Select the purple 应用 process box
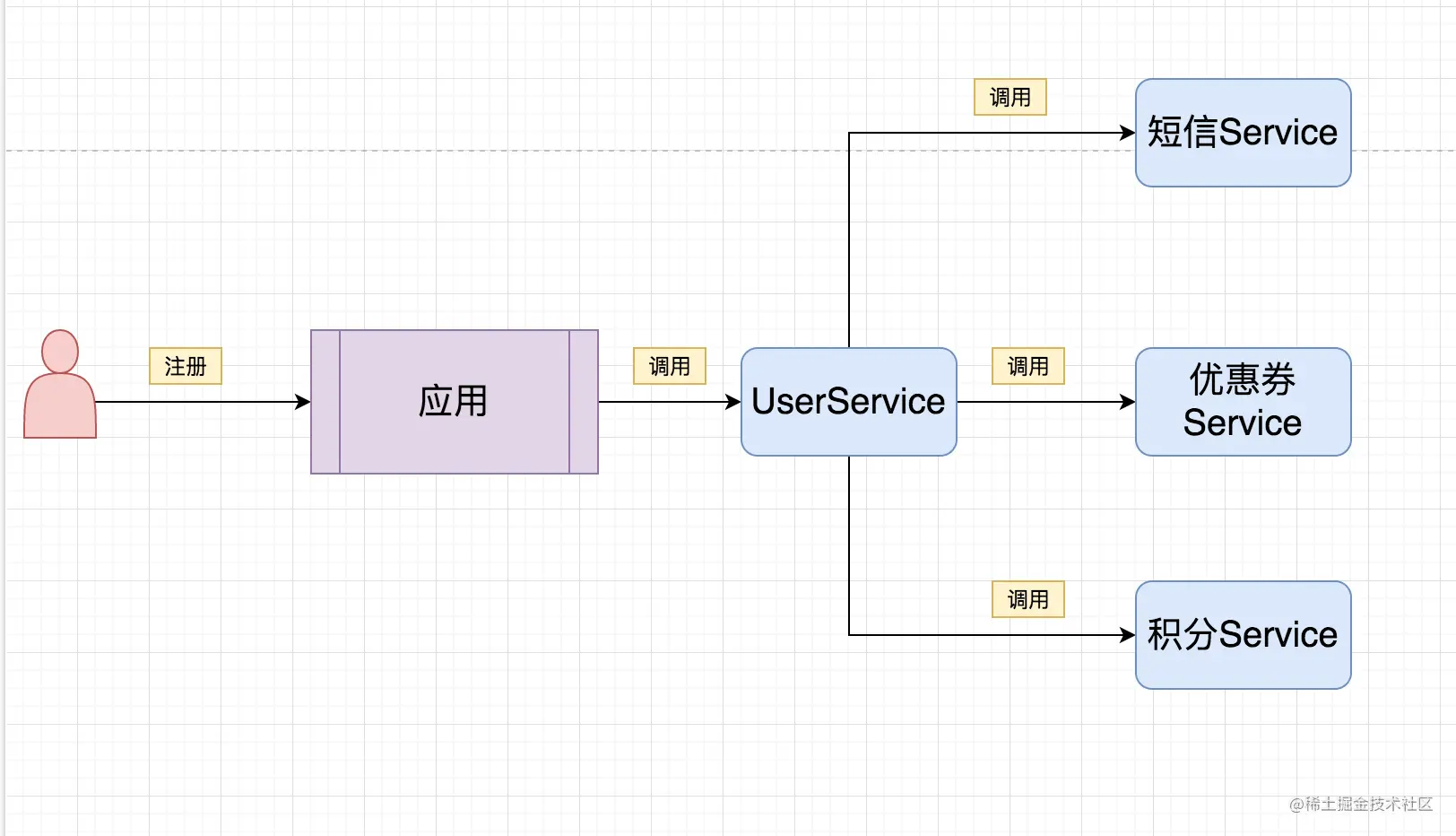 coord(455,402)
